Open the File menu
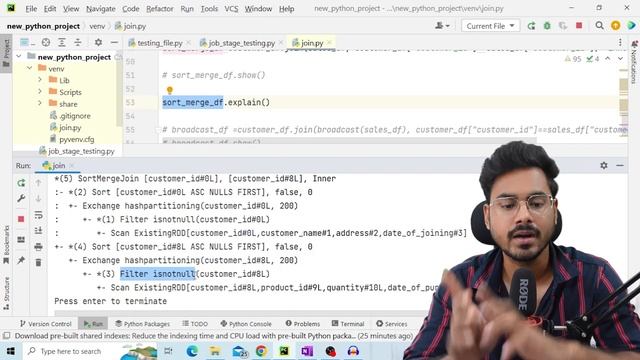This screenshot has height=360, width=640. [31, 9]
